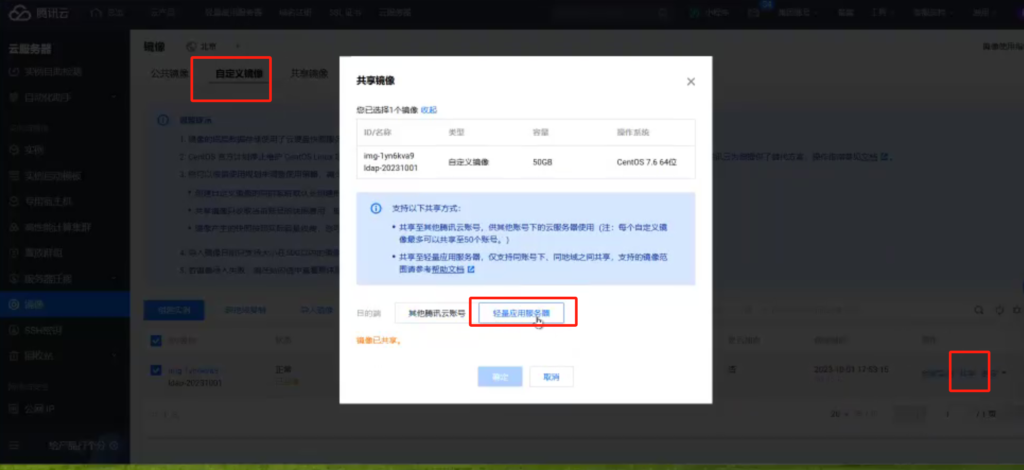Click the info icon in blue notice box
1024x470 pixels.
coord(376,209)
